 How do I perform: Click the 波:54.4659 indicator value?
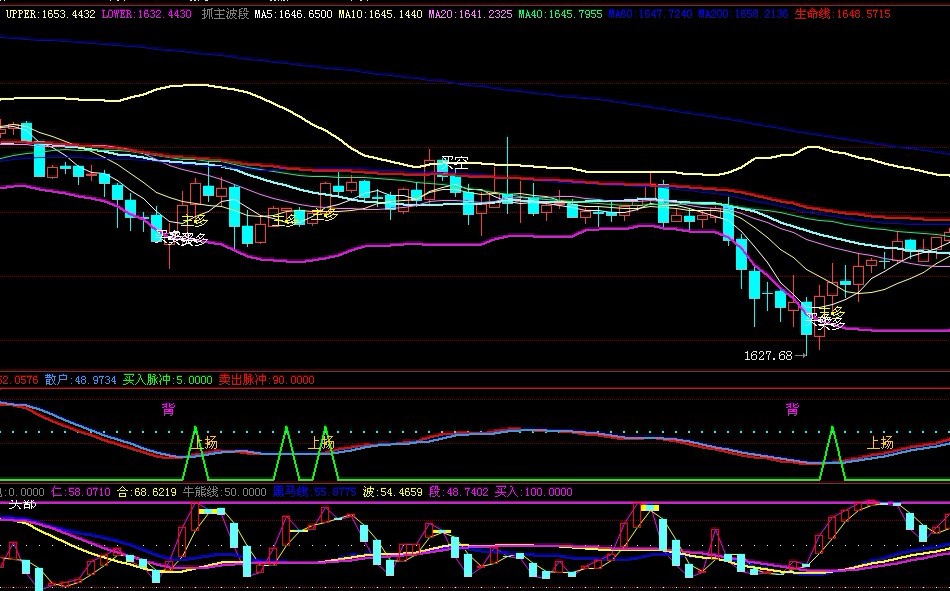click(x=393, y=492)
